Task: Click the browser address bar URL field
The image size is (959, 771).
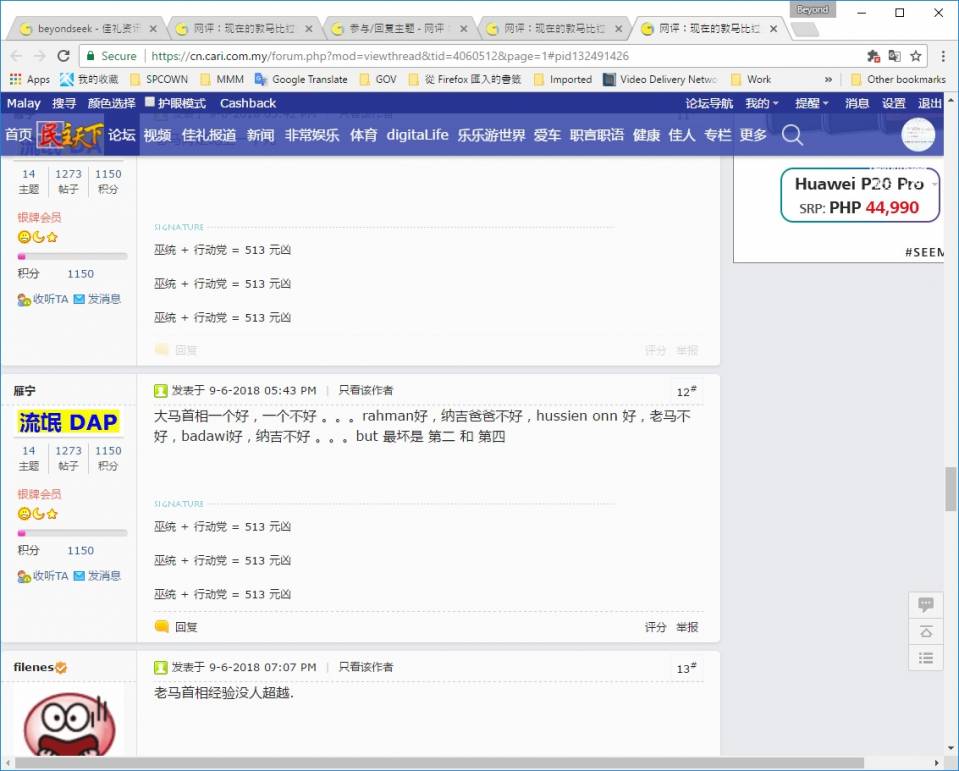Action: [x=500, y=56]
